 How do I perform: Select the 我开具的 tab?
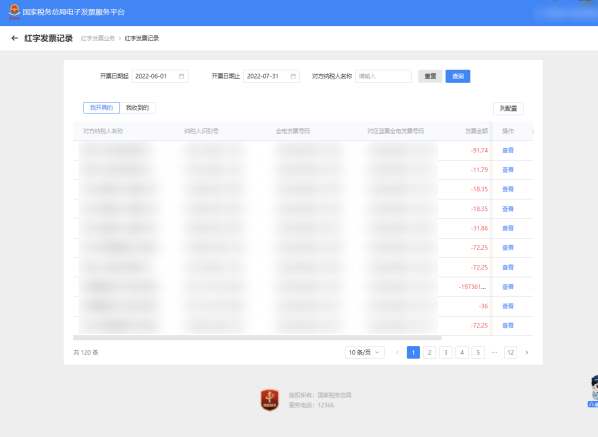pos(101,108)
